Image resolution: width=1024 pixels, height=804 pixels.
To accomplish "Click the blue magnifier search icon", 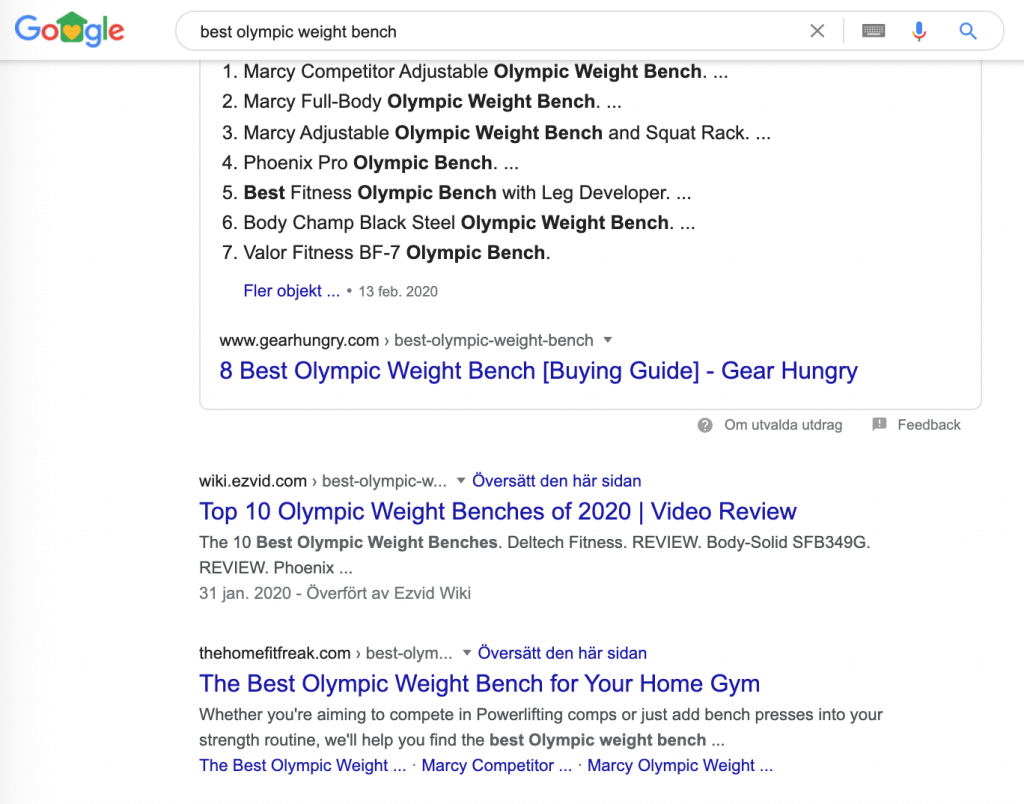I will pyautogui.click(x=968, y=31).
